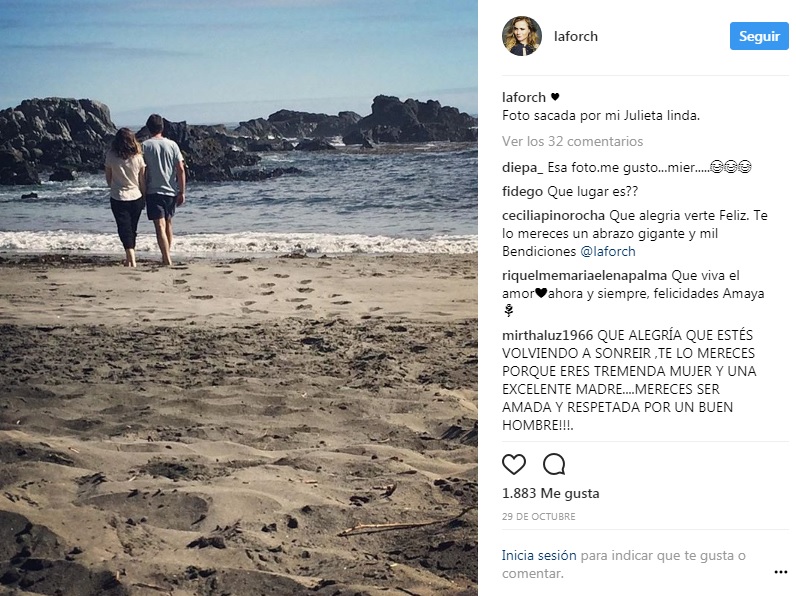Open mirthaluz1966 commenter profile
The width and height of the screenshot is (796, 596).
pyautogui.click(x=547, y=336)
